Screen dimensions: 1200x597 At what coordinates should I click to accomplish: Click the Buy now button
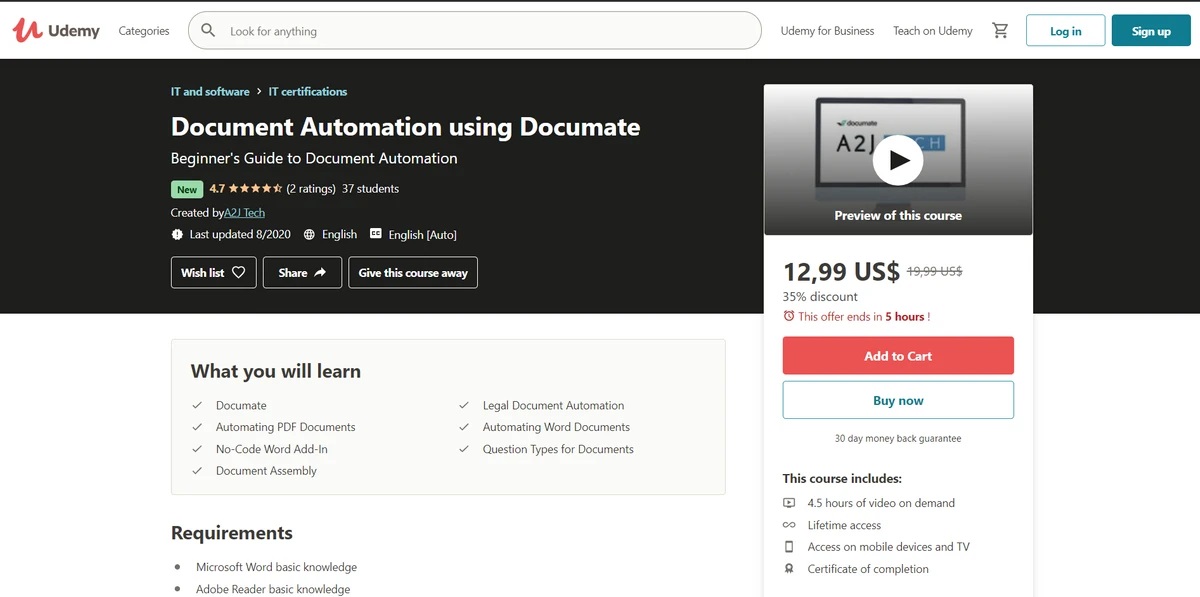click(898, 400)
